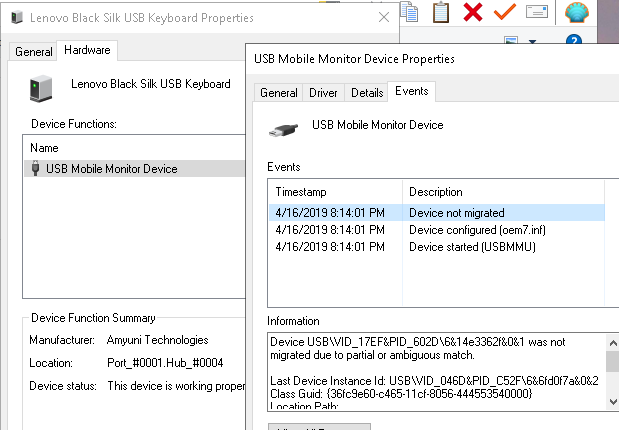Viewport: 619px width, 430px height.
Task: Click timestamp of the 'Device started' event
Action: click(x=330, y=247)
